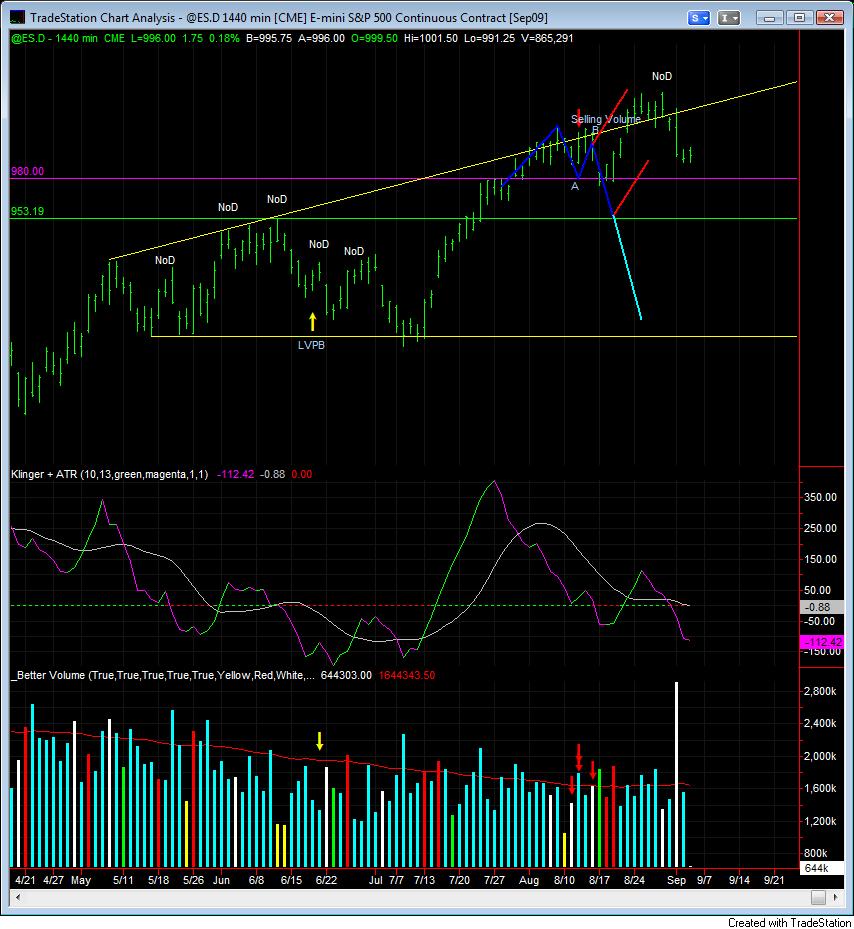
Task: Click the 250.00 Klinger axis value
Action: pos(820,528)
